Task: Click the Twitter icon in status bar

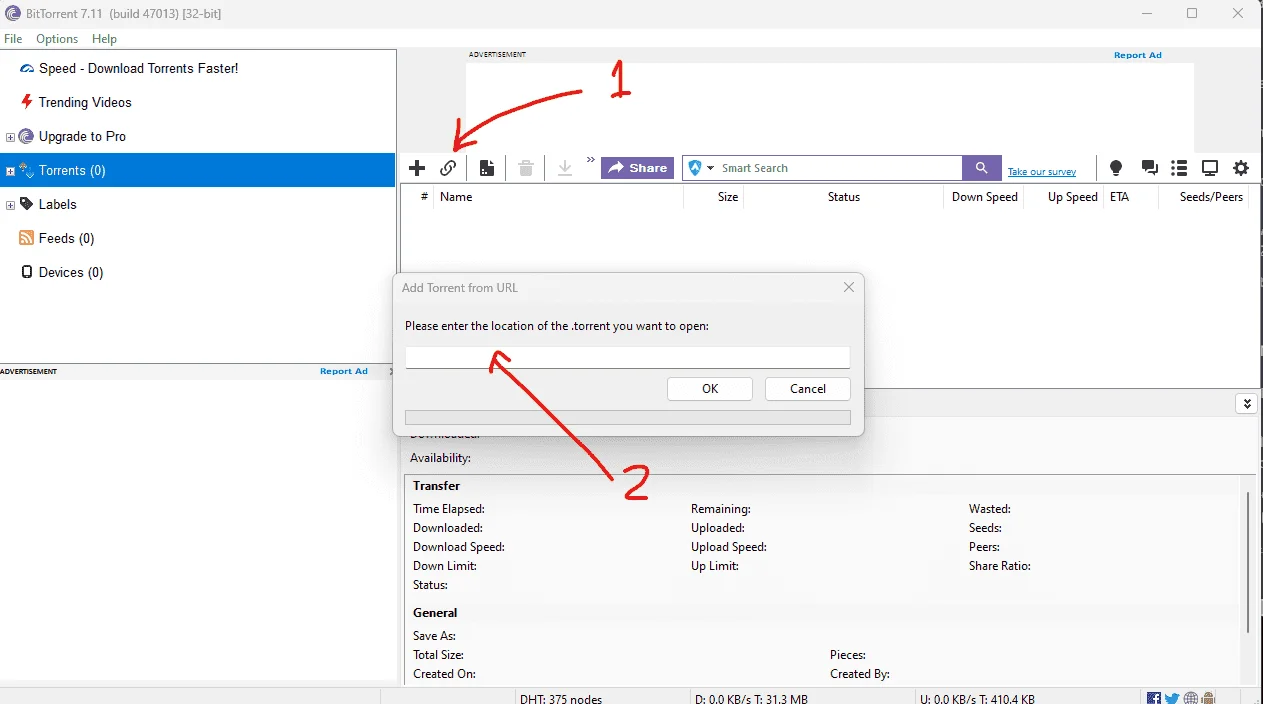Action: pyautogui.click(x=1172, y=698)
